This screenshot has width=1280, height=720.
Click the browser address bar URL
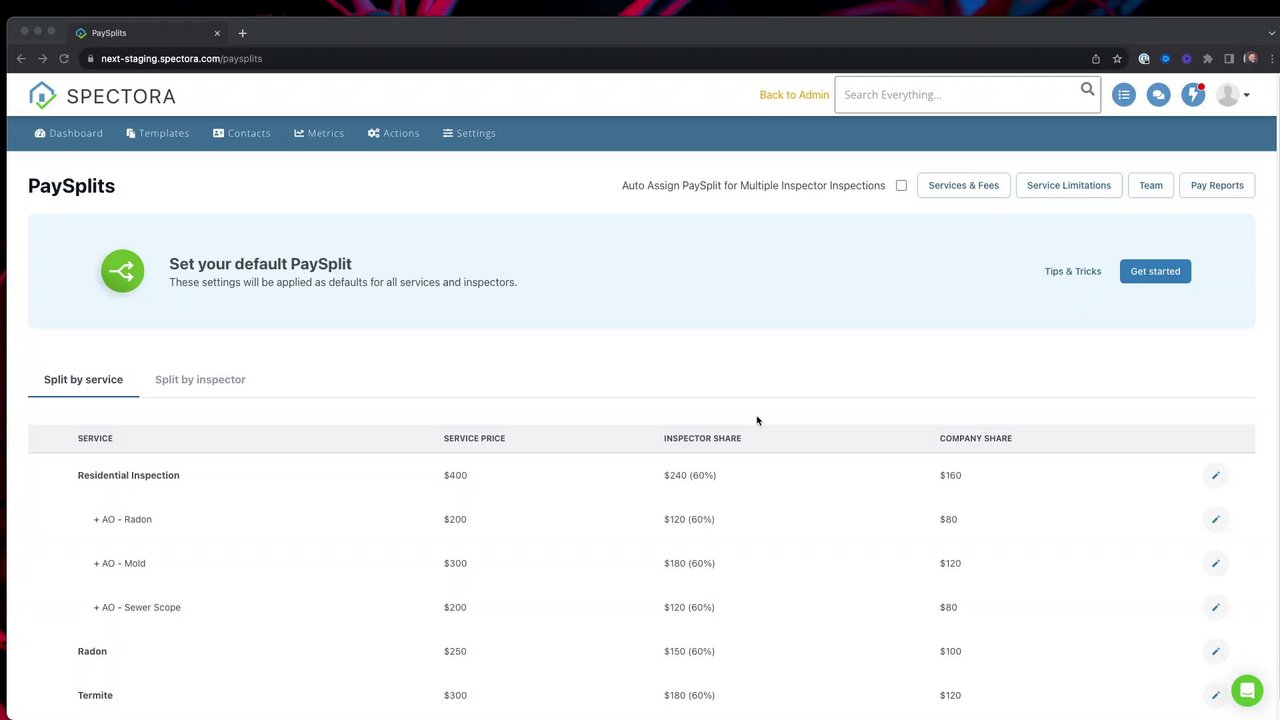[181, 59]
